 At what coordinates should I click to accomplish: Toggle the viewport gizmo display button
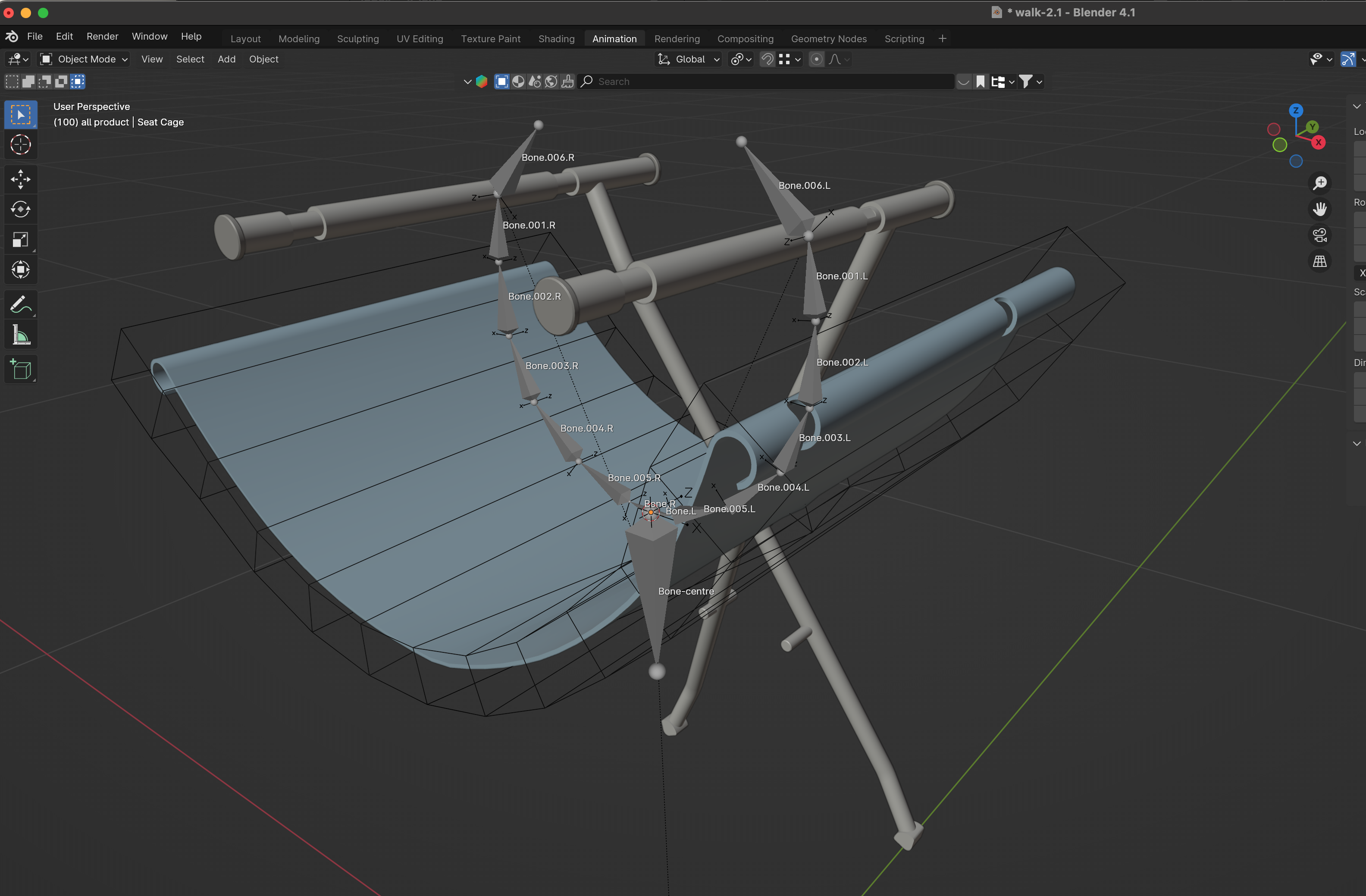(1347, 59)
